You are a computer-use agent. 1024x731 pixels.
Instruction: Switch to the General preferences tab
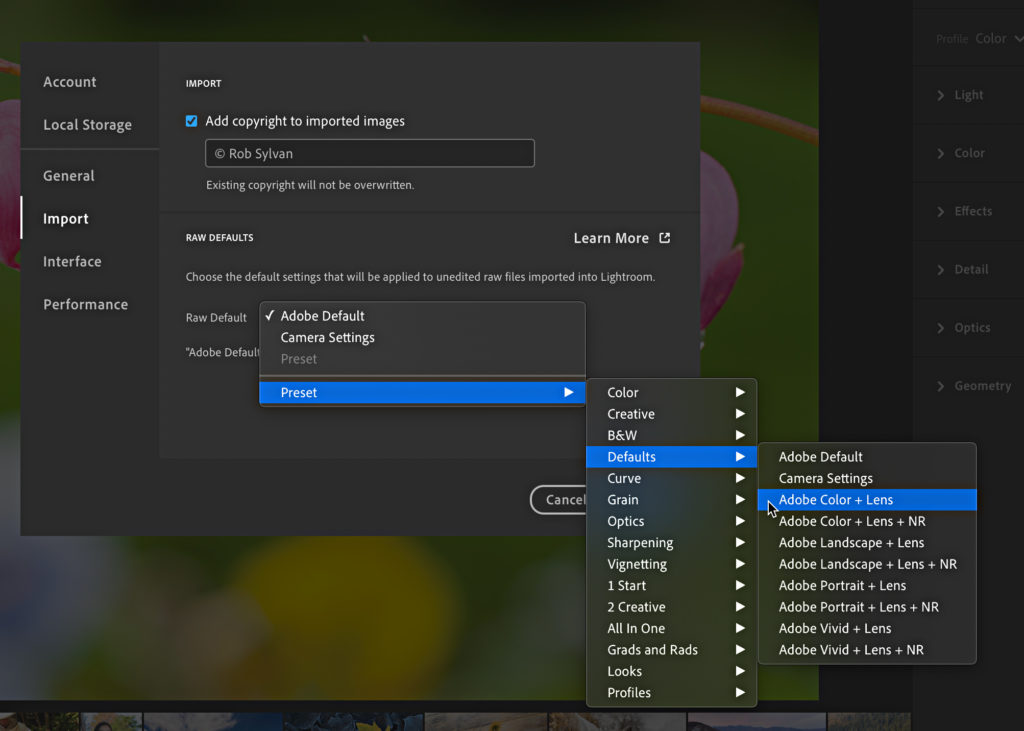tap(69, 176)
